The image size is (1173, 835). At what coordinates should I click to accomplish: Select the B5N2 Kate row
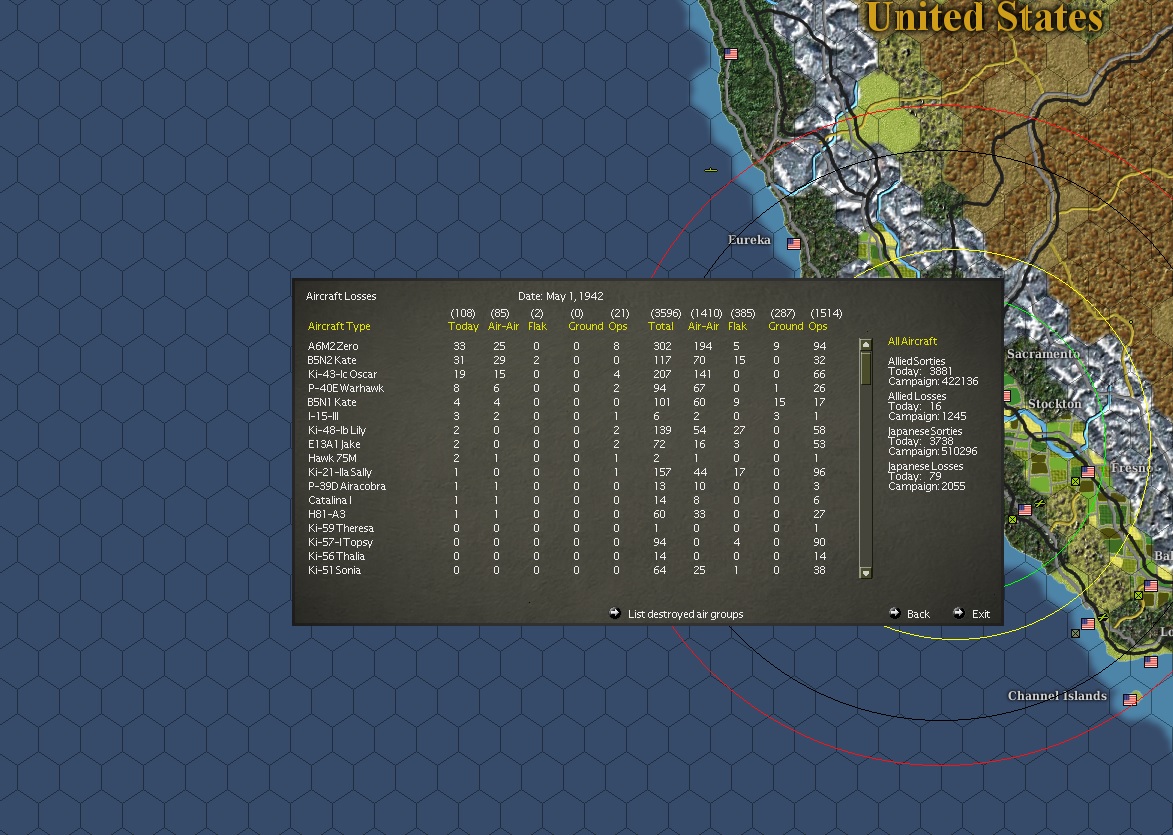567,360
